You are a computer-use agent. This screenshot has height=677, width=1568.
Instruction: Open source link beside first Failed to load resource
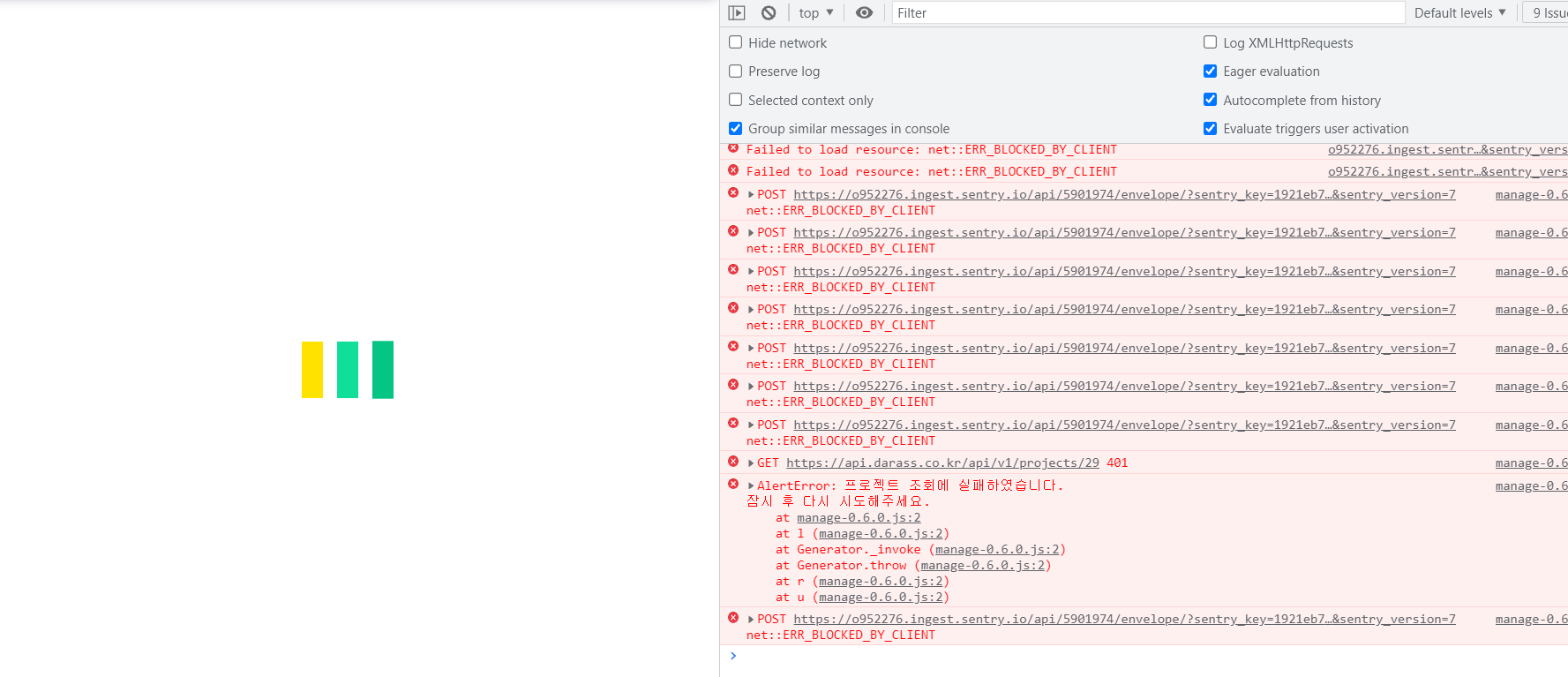[1447, 150]
